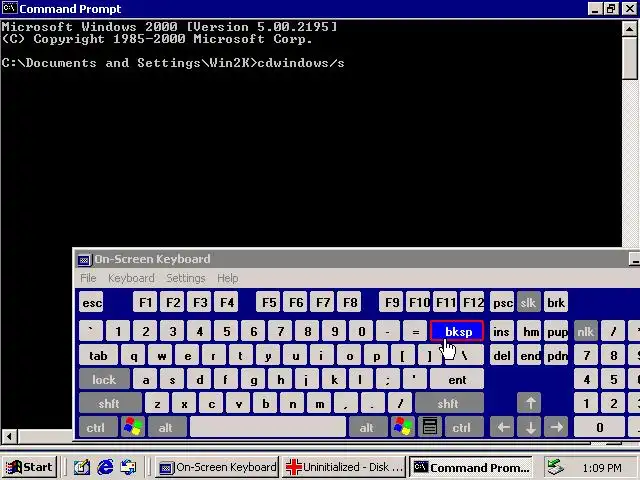Toggle the nlk num lock key
This screenshot has height=480, width=640.
[x=585, y=331]
